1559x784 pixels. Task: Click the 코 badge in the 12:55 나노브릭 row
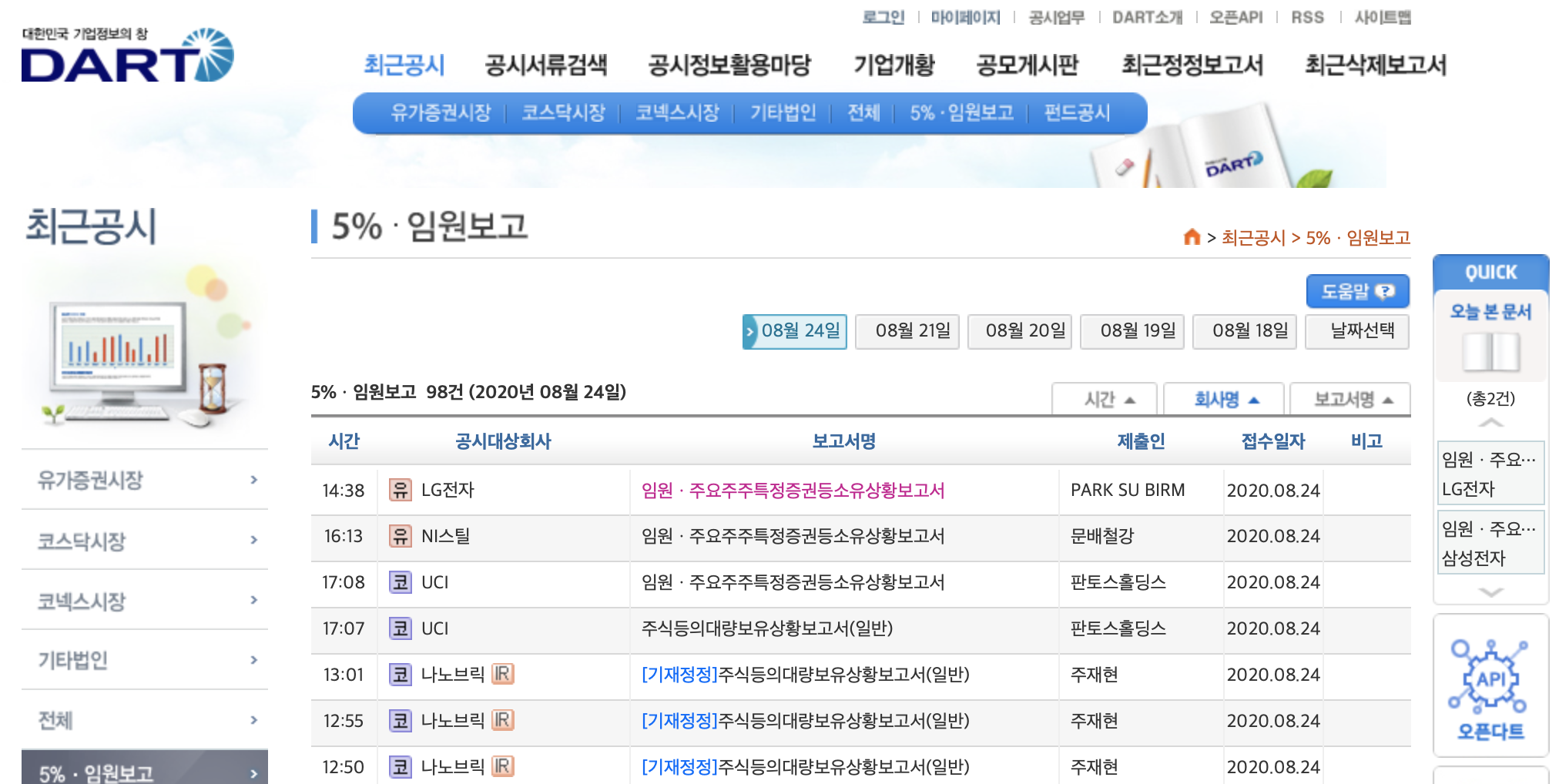(400, 721)
